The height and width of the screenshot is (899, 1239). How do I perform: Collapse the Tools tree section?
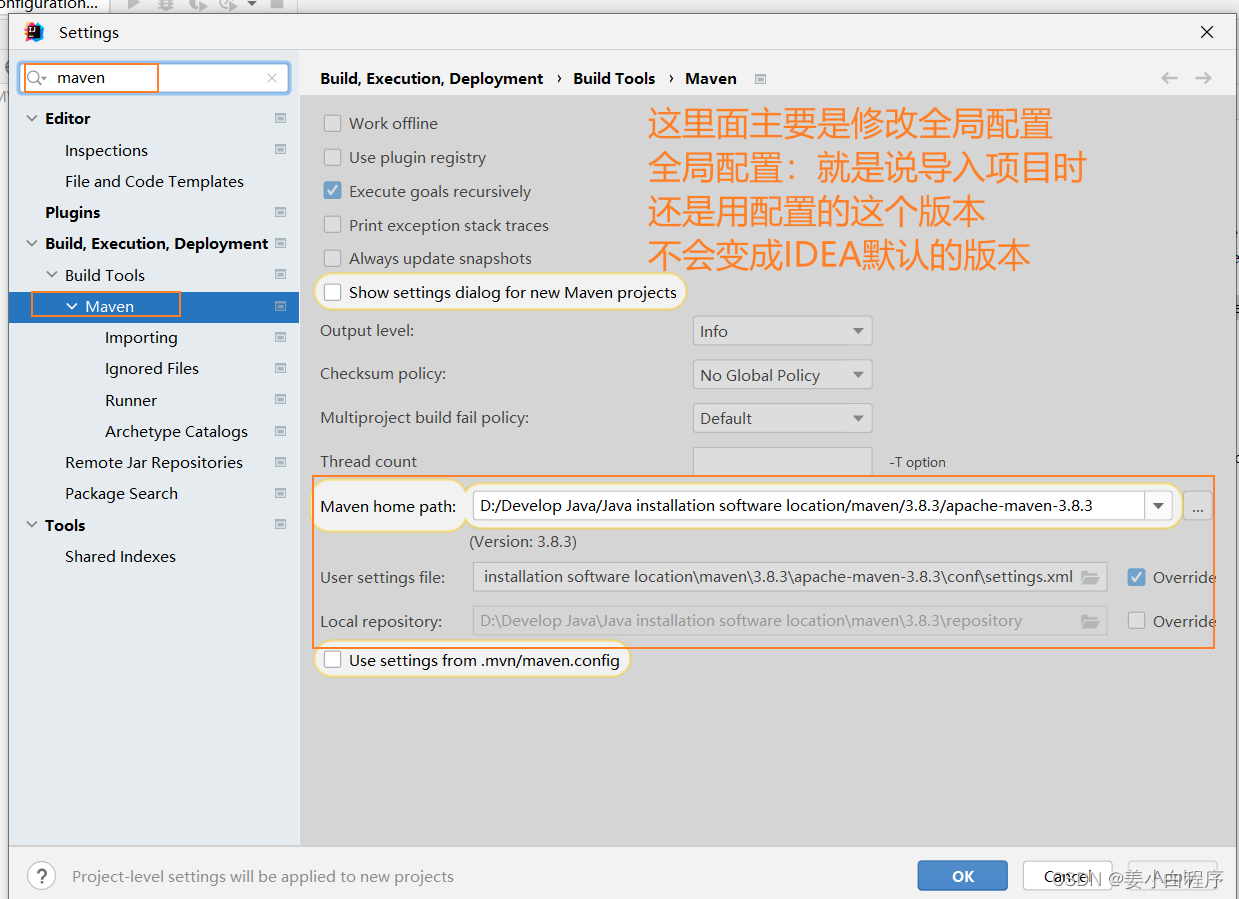(x=33, y=525)
